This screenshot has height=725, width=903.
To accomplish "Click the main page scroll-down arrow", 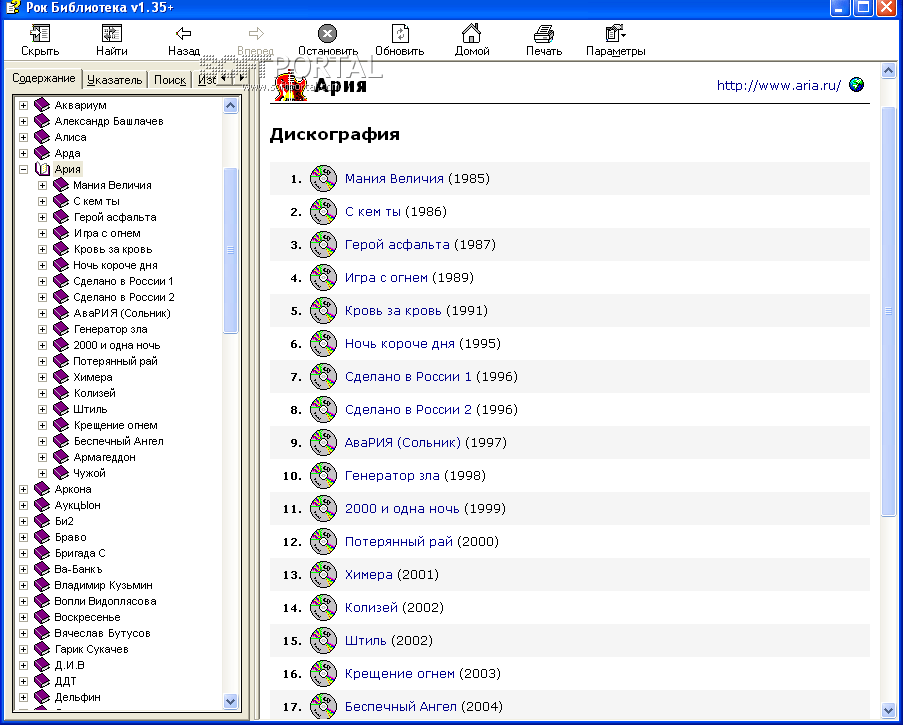I will pos(889,709).
